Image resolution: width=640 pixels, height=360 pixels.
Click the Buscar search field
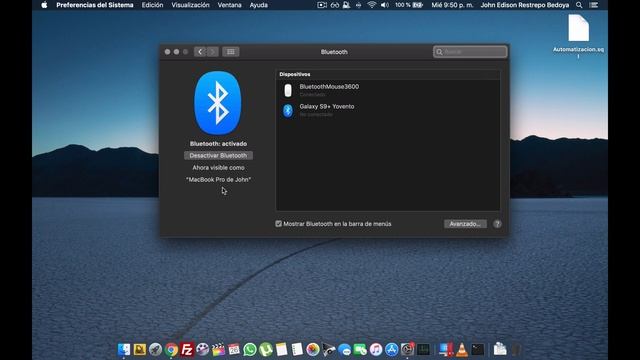tap(470, 52)
